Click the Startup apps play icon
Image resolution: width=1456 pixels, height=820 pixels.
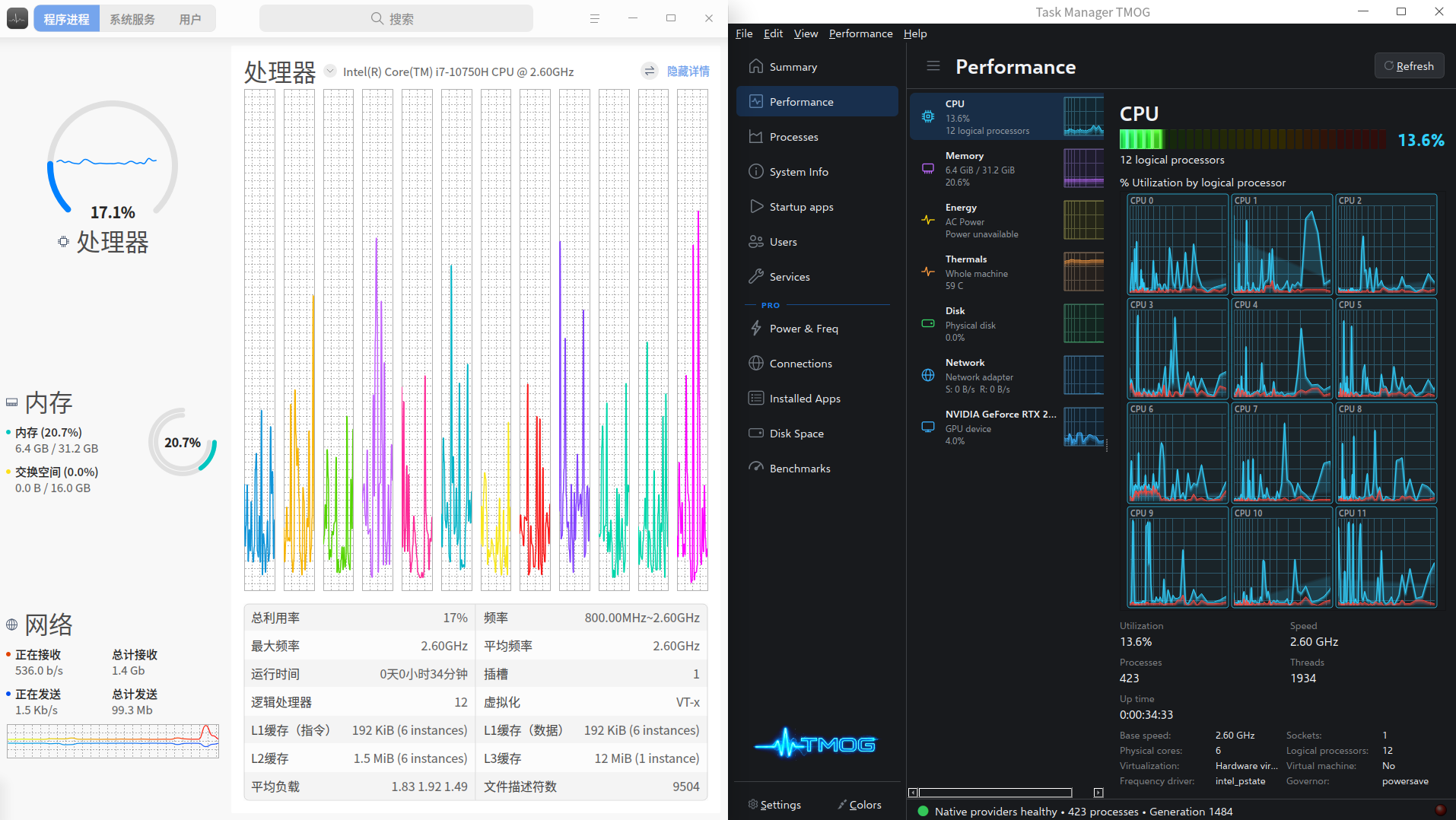(755, 206)
